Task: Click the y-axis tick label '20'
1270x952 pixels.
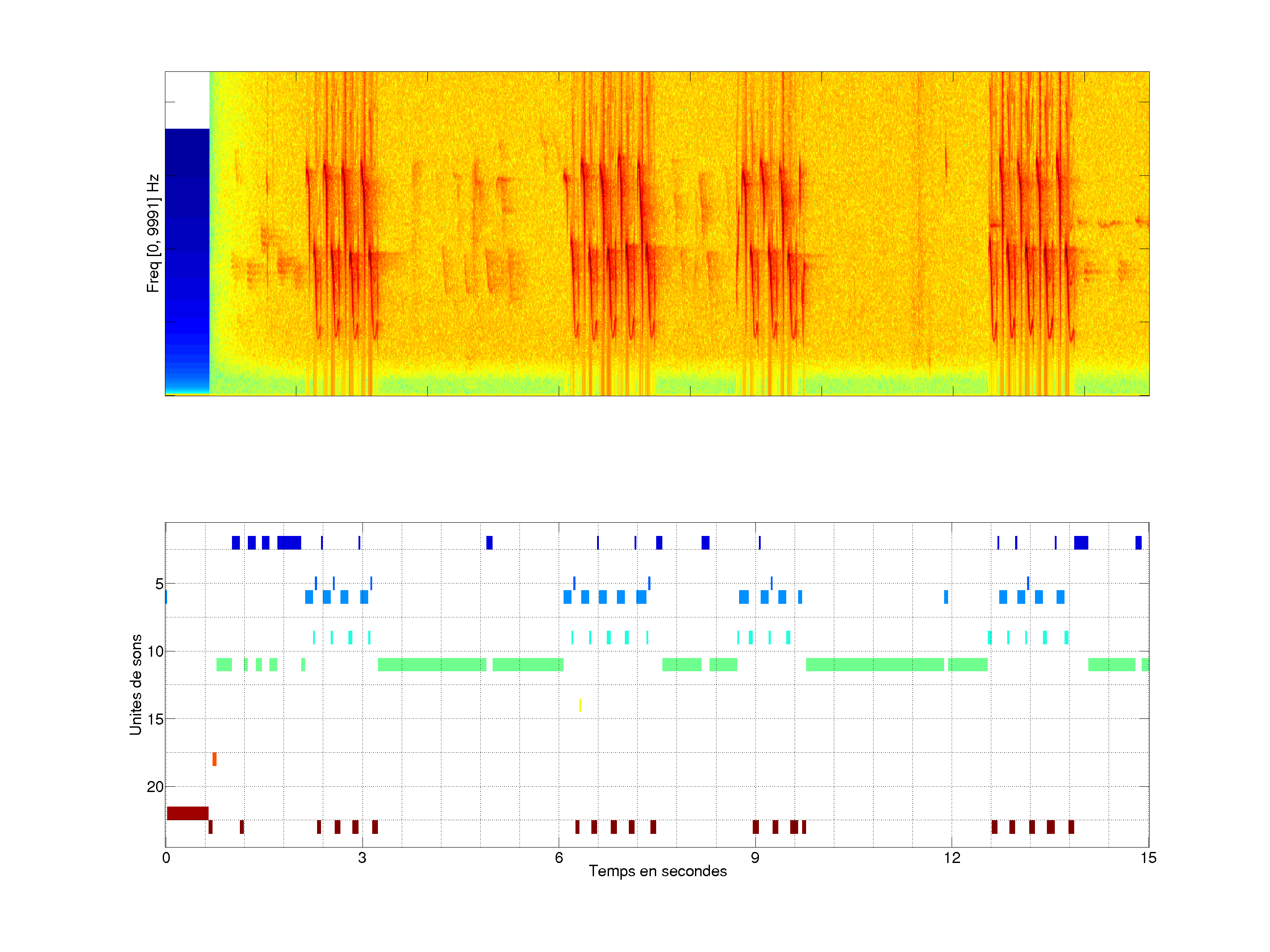Action: [x=155, y=787]
